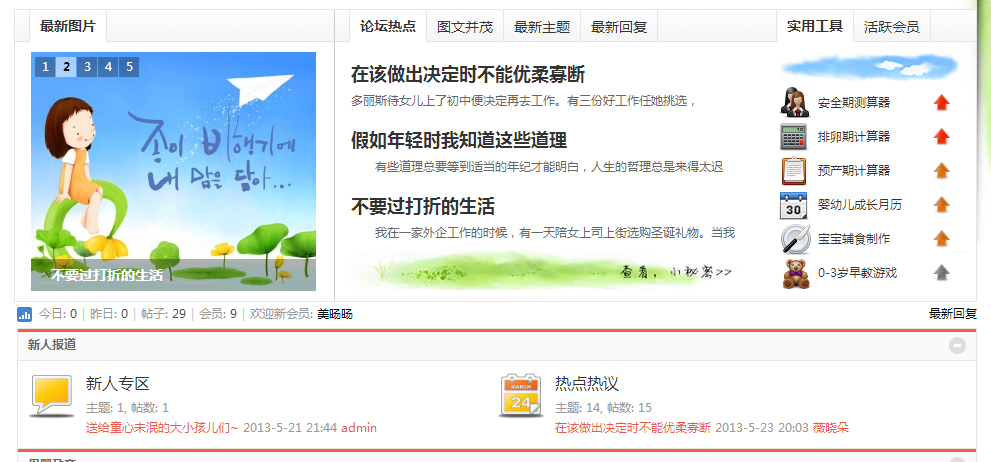
Task: Click the admin username link
Action: (359, 428)
